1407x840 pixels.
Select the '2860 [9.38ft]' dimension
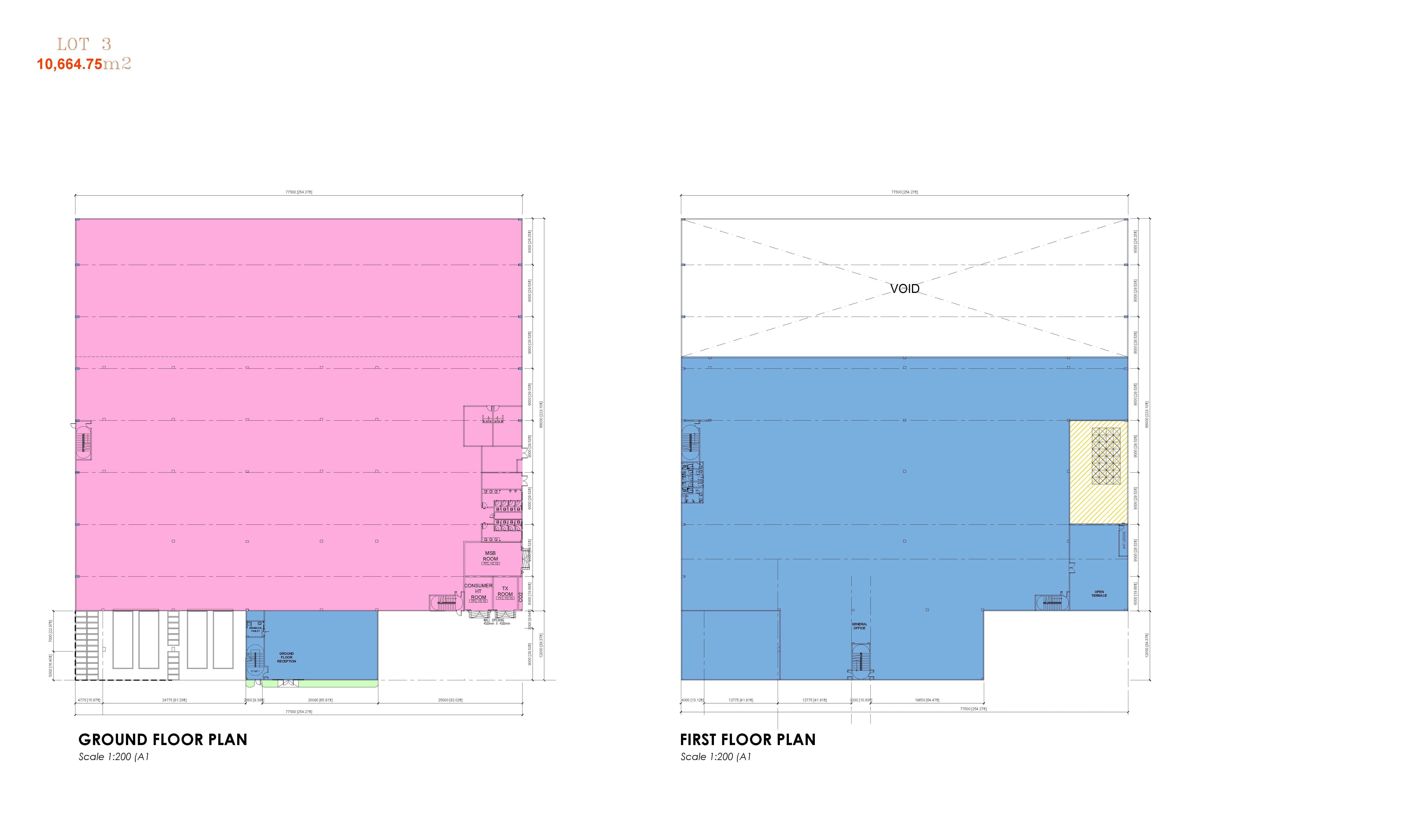pyautogui.click(x=254, y=700)
